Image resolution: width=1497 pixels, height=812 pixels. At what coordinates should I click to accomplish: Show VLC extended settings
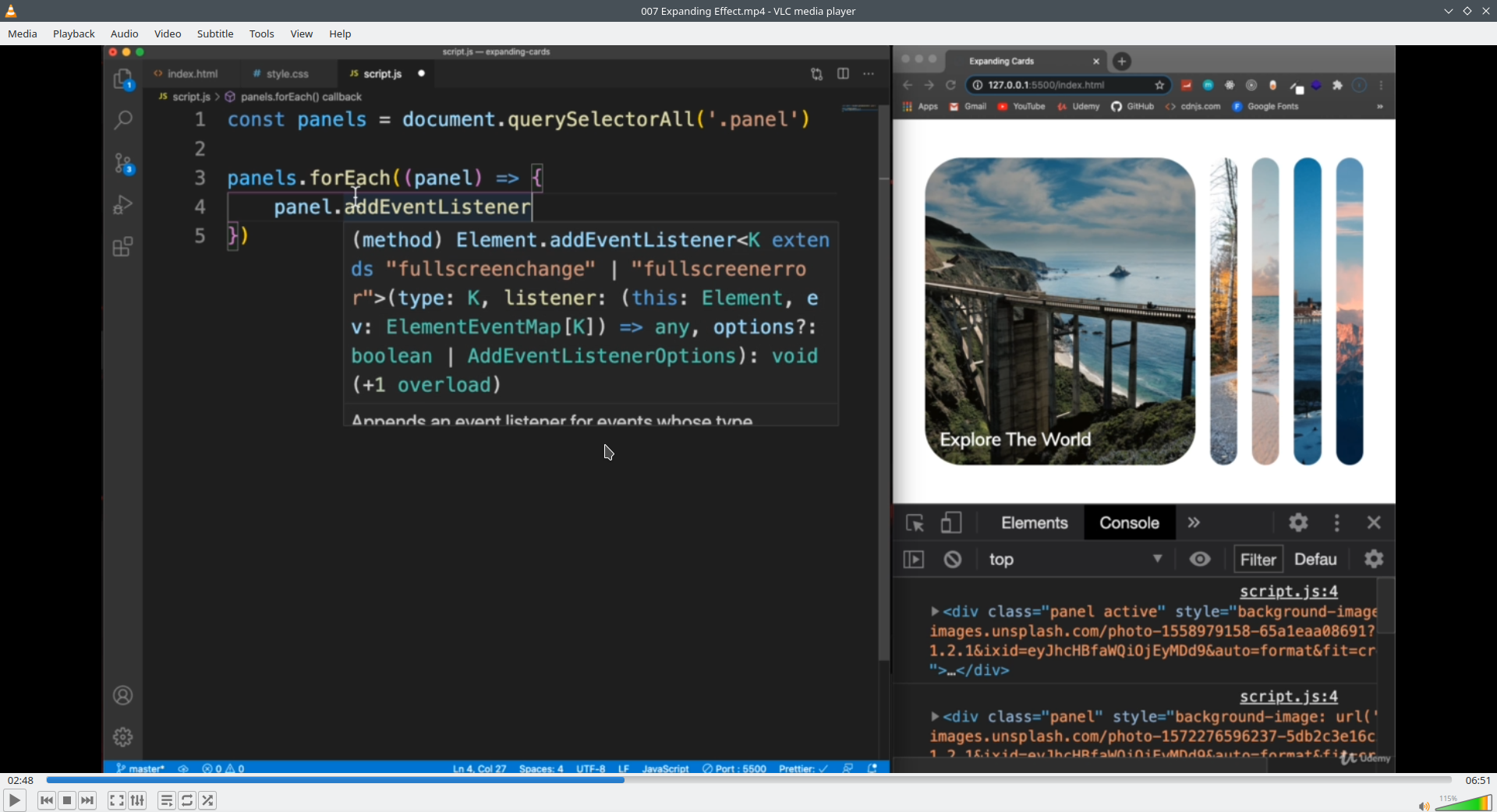point(137,800)
